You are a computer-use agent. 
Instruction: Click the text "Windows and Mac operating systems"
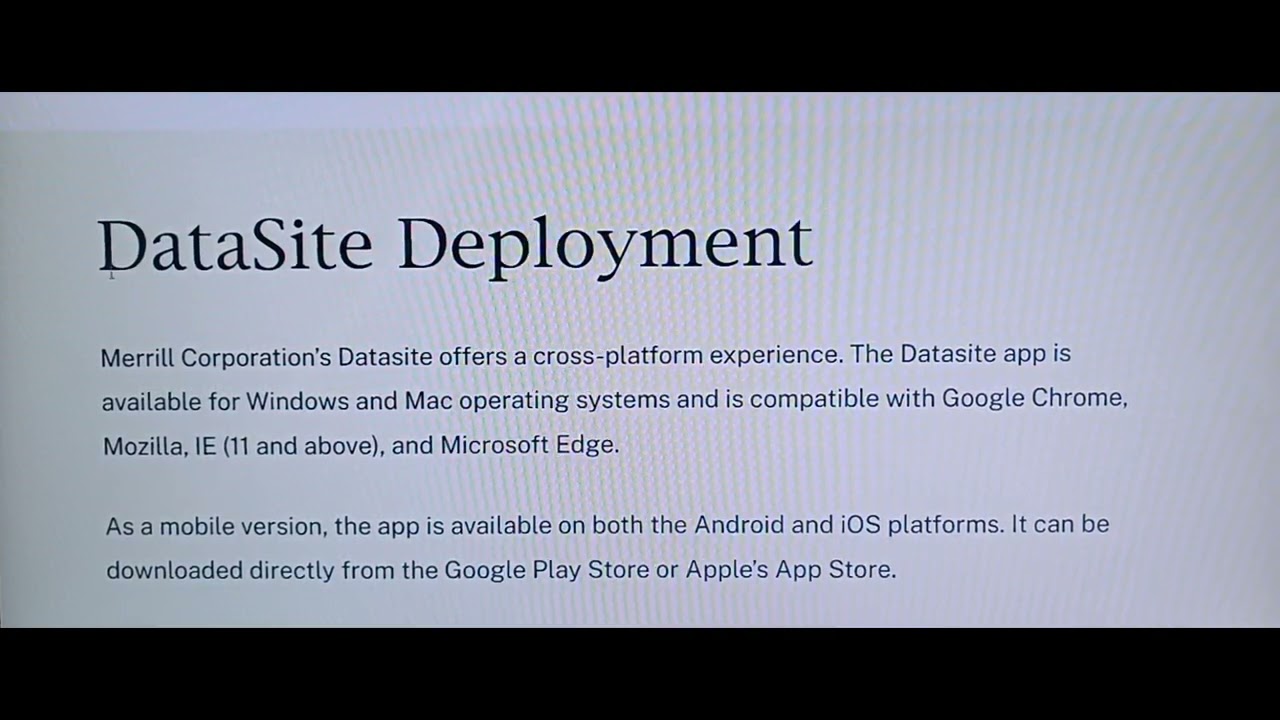click(x=458, y=401)
